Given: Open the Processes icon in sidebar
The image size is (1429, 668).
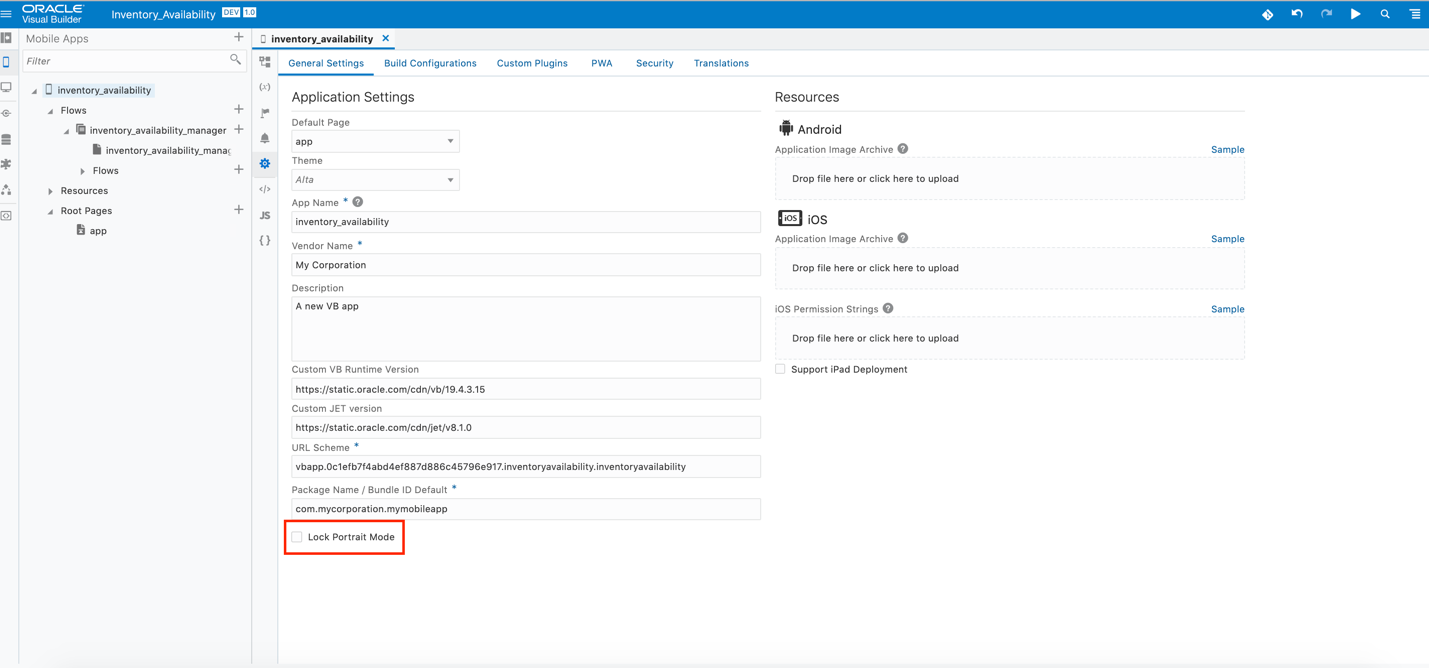Looking at the screenshot, I should point(6,190).
